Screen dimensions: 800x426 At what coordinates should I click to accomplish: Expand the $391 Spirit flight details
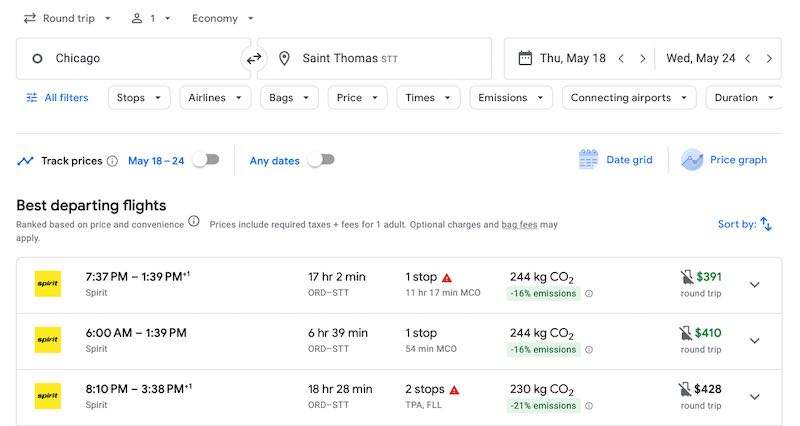coord(754,285)
